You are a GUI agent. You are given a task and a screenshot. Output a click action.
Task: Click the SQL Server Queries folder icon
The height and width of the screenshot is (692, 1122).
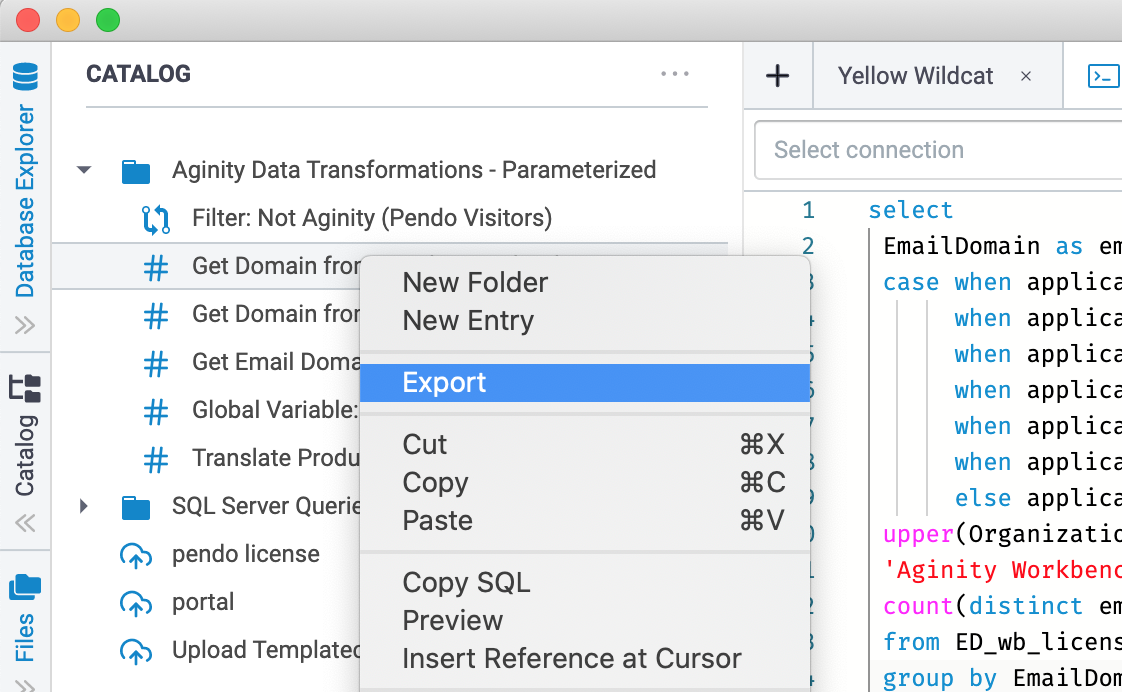[x=135, y=507]
